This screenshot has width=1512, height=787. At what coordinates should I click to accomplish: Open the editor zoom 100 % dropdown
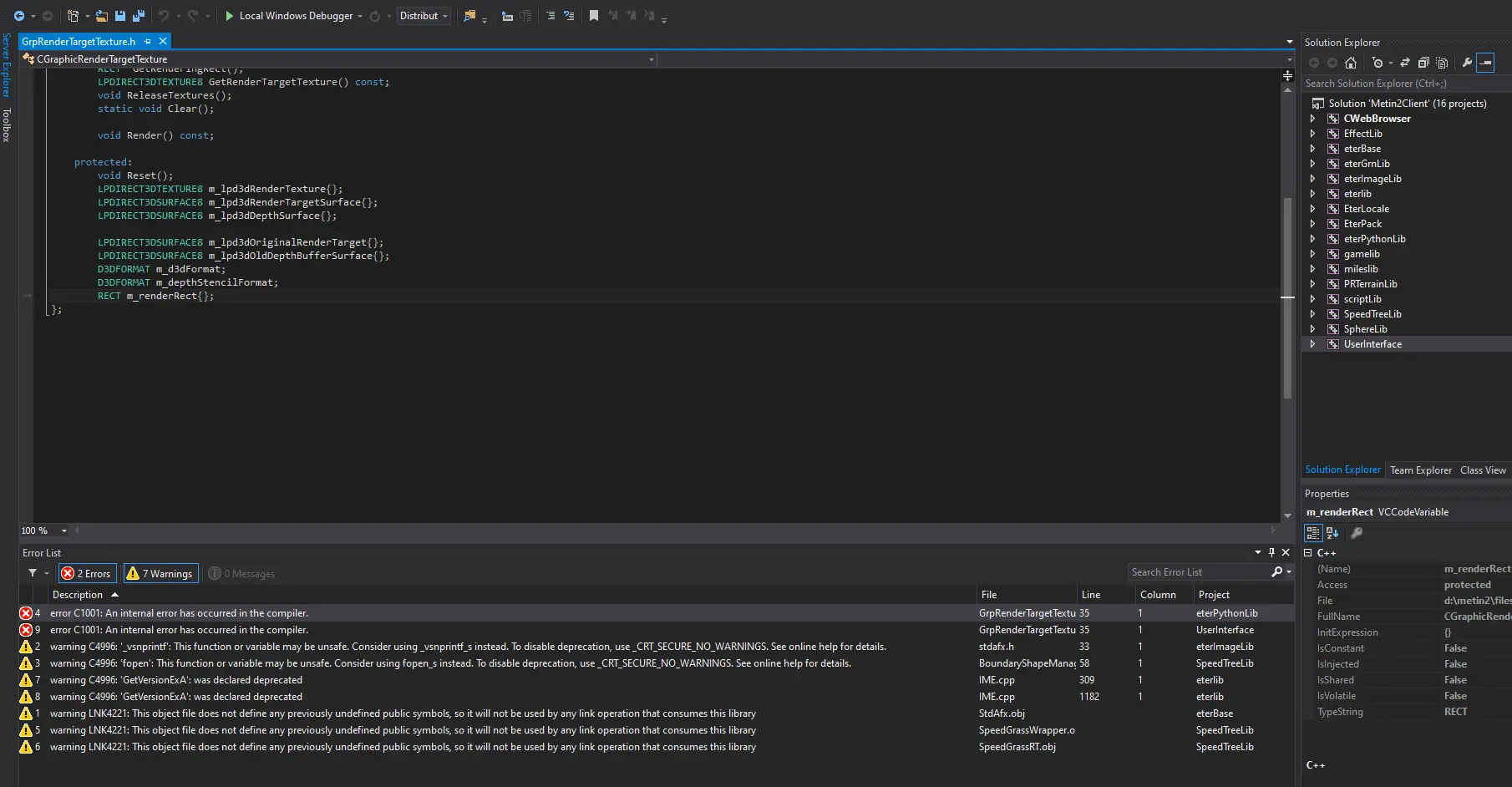point(63,531)
